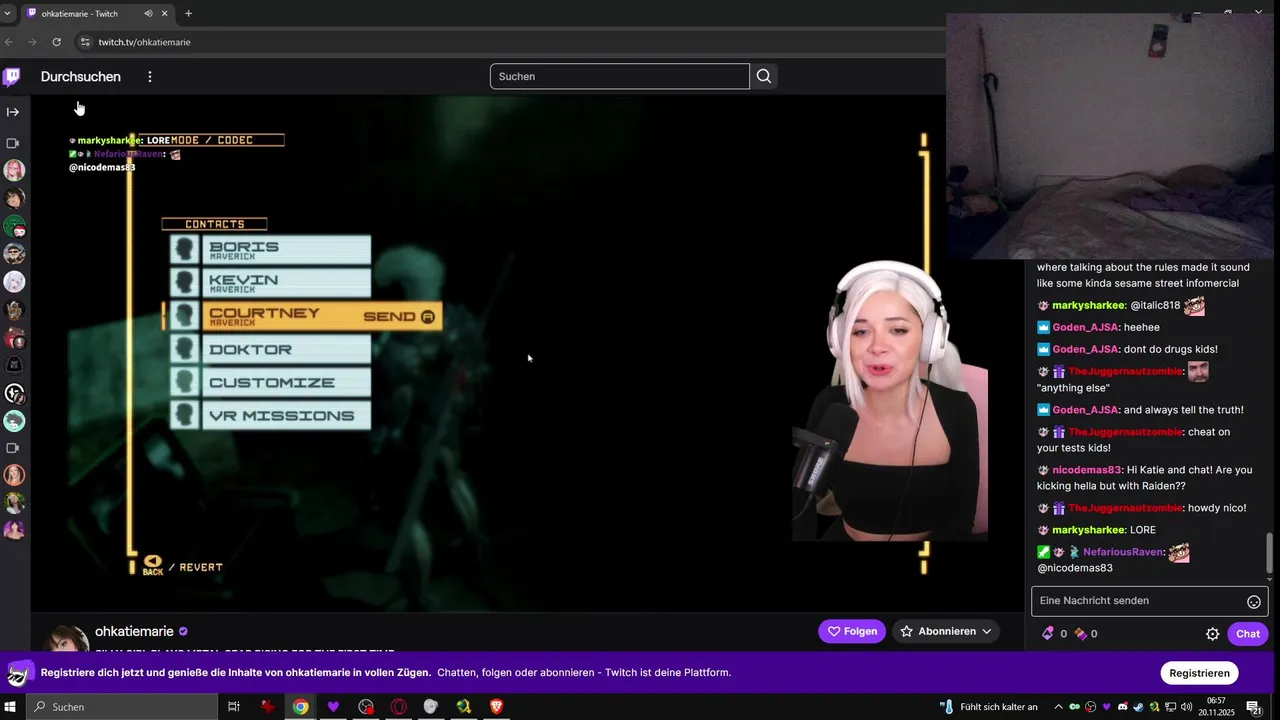Select DOKTOR contact in stream video
1280x720 pixels.
[271, 349]
